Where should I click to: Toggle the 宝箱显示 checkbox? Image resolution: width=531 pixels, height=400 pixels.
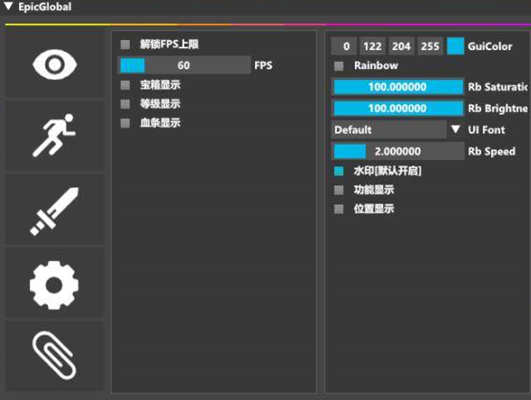[125, 85]
